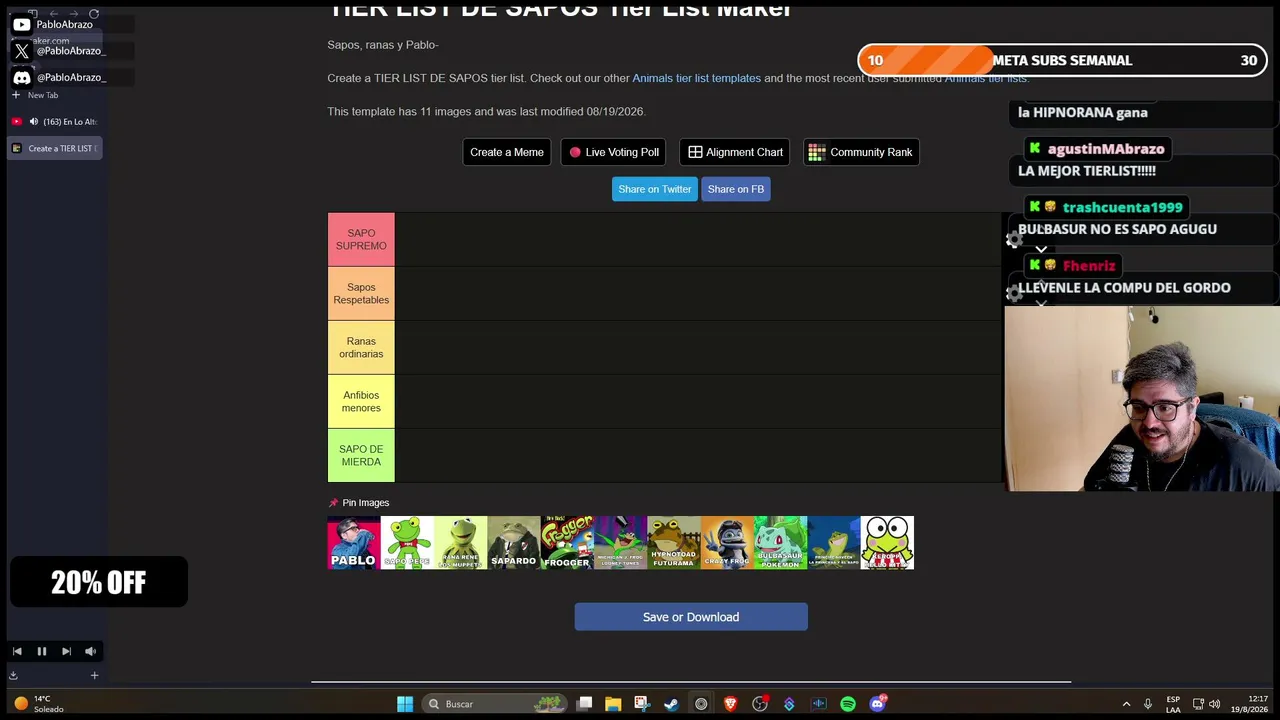Viewport: 1280px width, 720px height.
Task: Open the downloads icon in the sidebar
Action: click(13, 676)
